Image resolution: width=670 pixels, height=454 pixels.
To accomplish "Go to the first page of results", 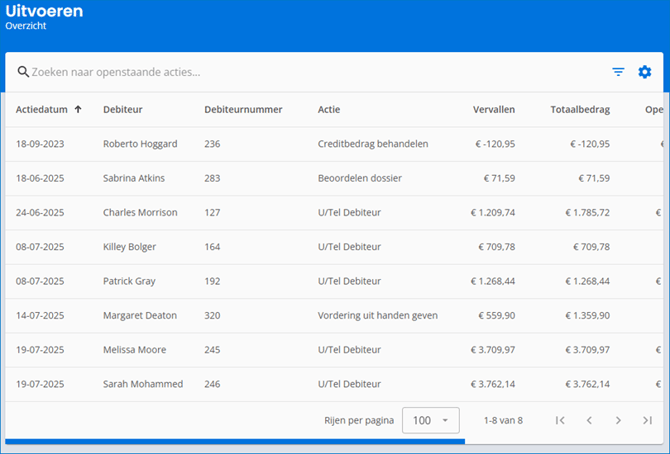I will click(x=560, y=421).
